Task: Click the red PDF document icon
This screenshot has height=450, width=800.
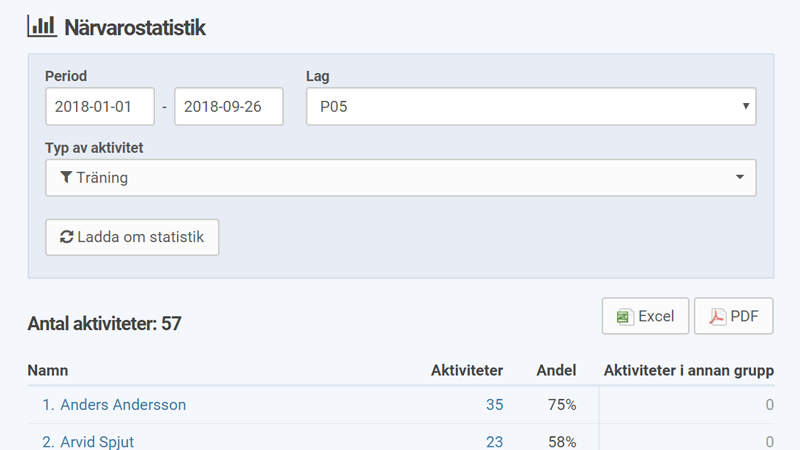Action: [x=717, y=316]
